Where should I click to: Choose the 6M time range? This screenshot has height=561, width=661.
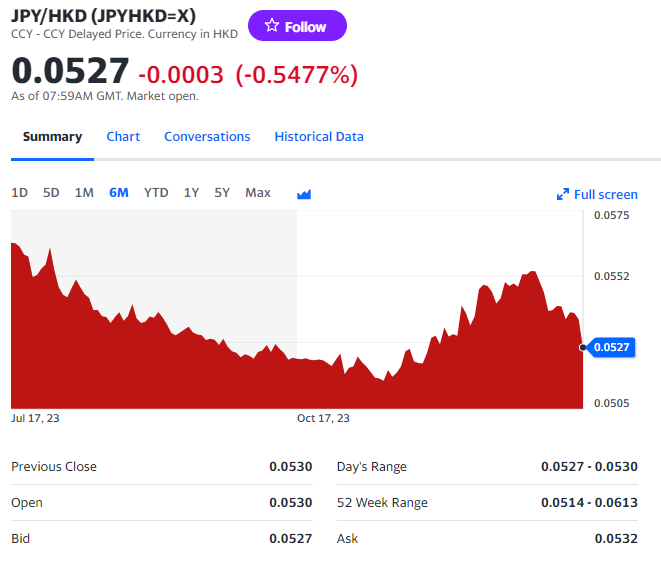118,192
